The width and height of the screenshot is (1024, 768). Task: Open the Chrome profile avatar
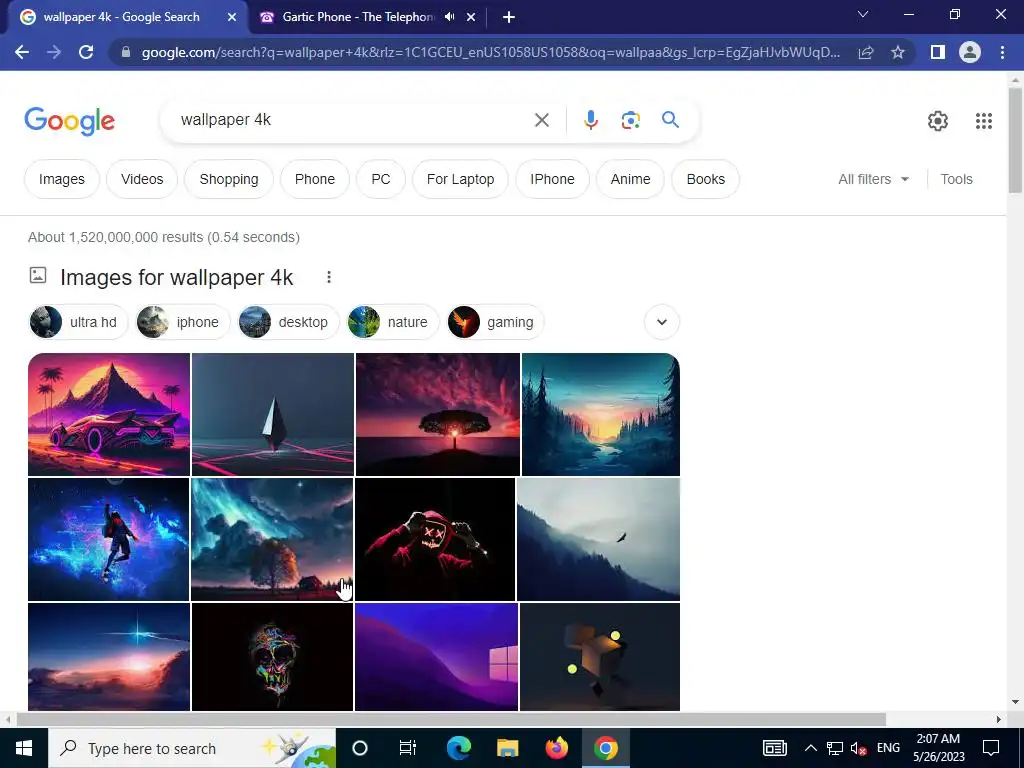point(970,52)
